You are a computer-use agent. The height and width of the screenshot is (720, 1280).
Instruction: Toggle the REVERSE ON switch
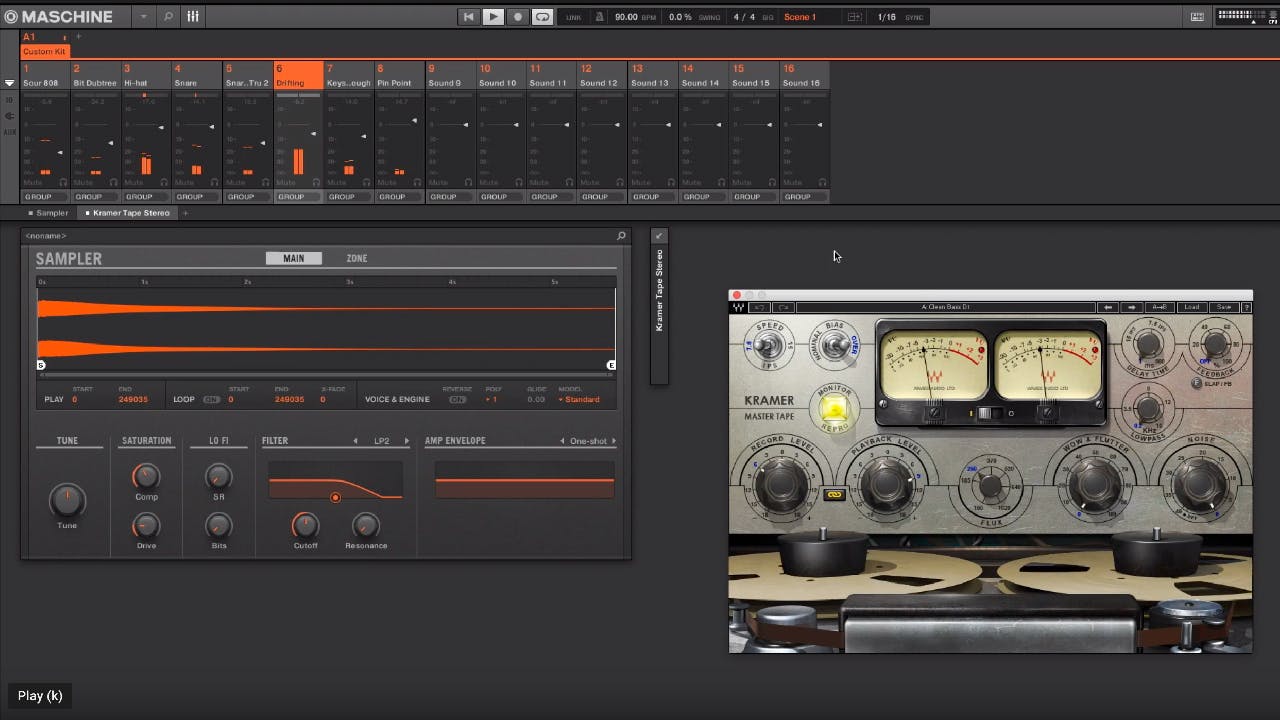coord(457,399)
